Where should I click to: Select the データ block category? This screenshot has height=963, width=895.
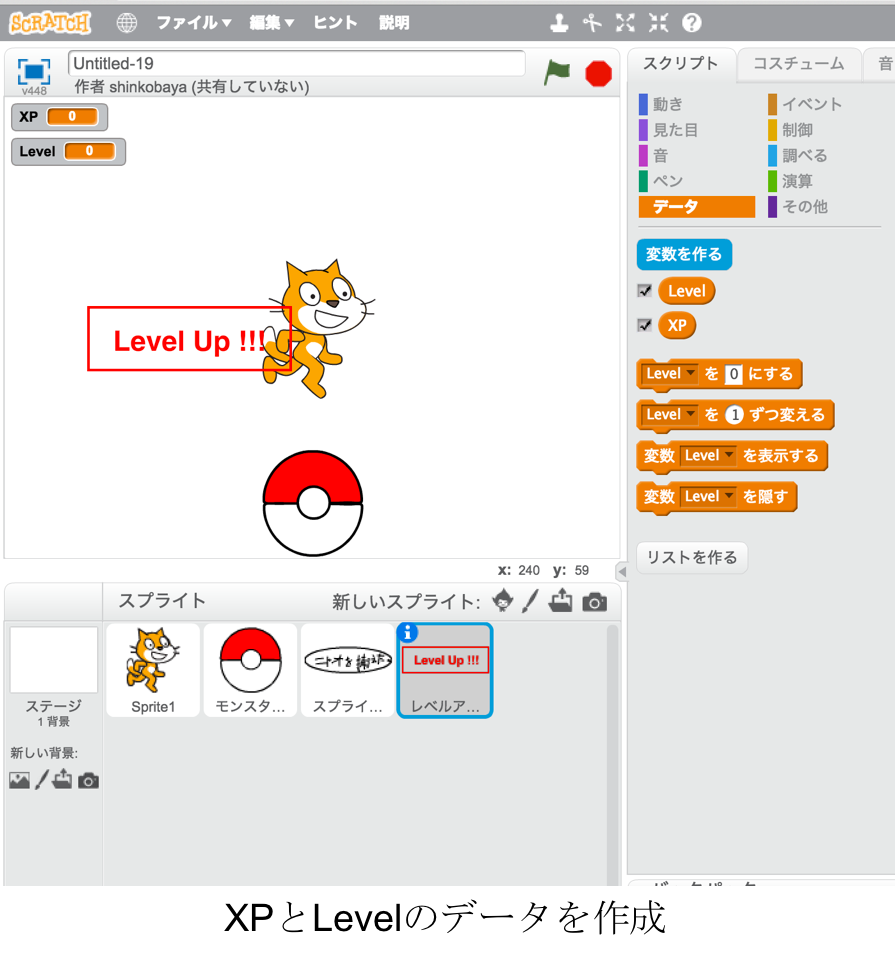click(x=697, y=207)
